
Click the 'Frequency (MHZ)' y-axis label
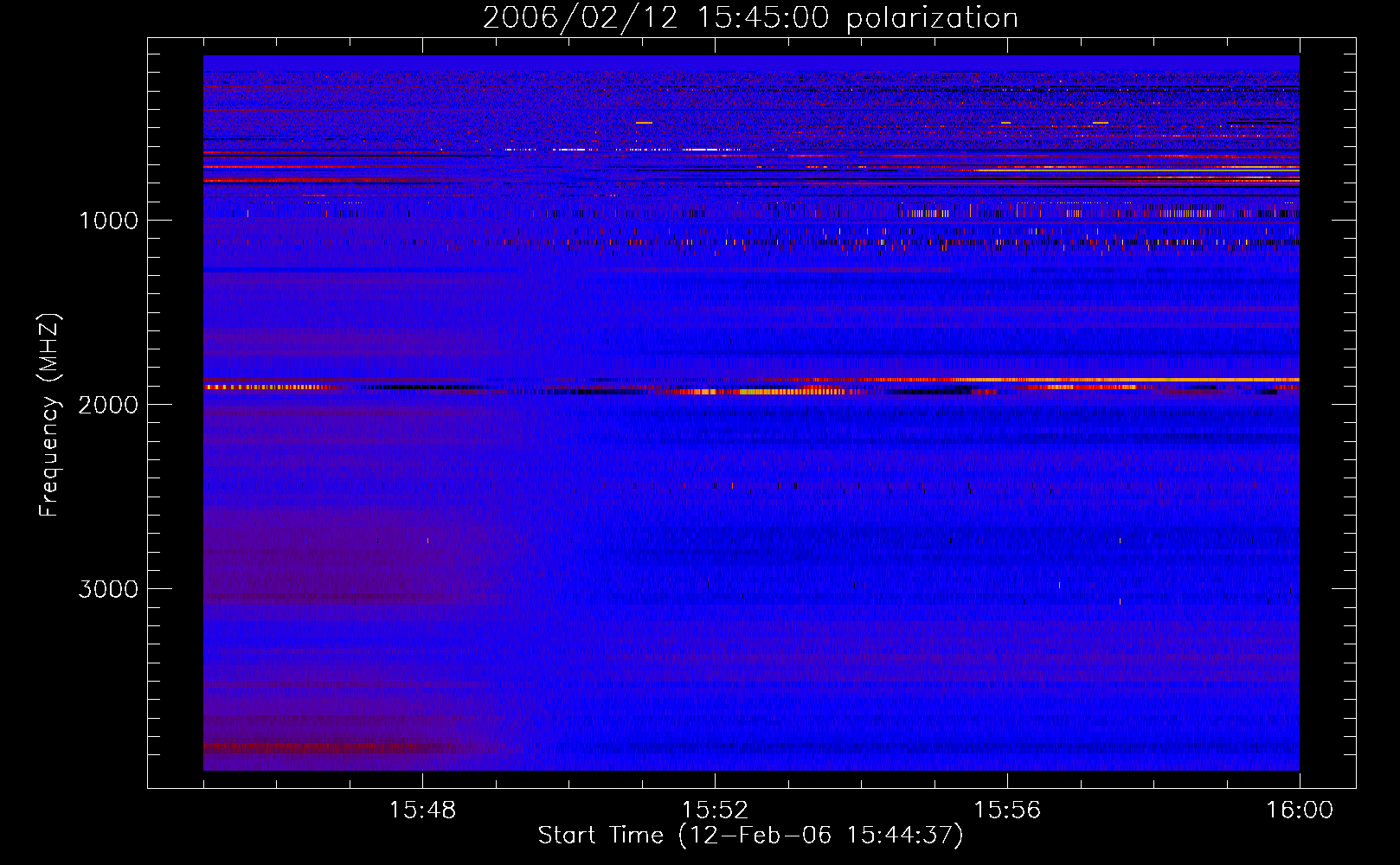49,415
